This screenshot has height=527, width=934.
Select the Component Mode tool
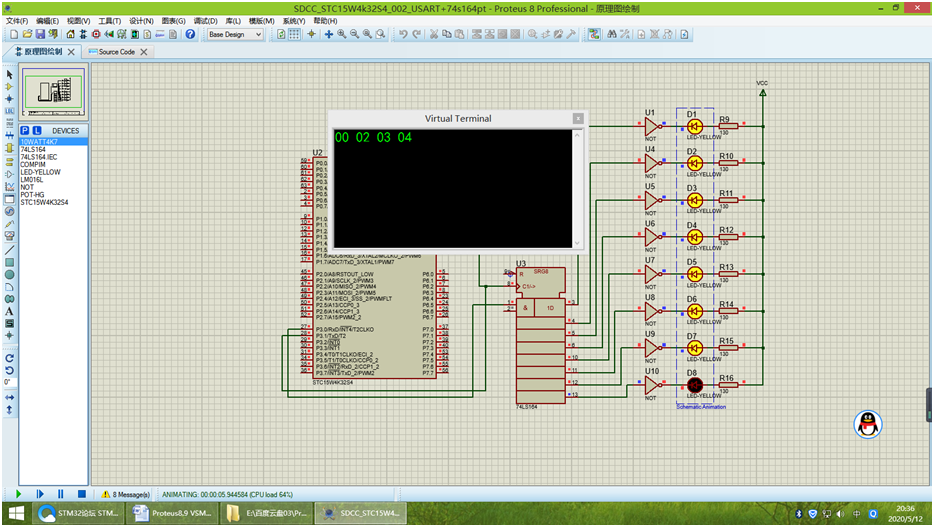9,87
